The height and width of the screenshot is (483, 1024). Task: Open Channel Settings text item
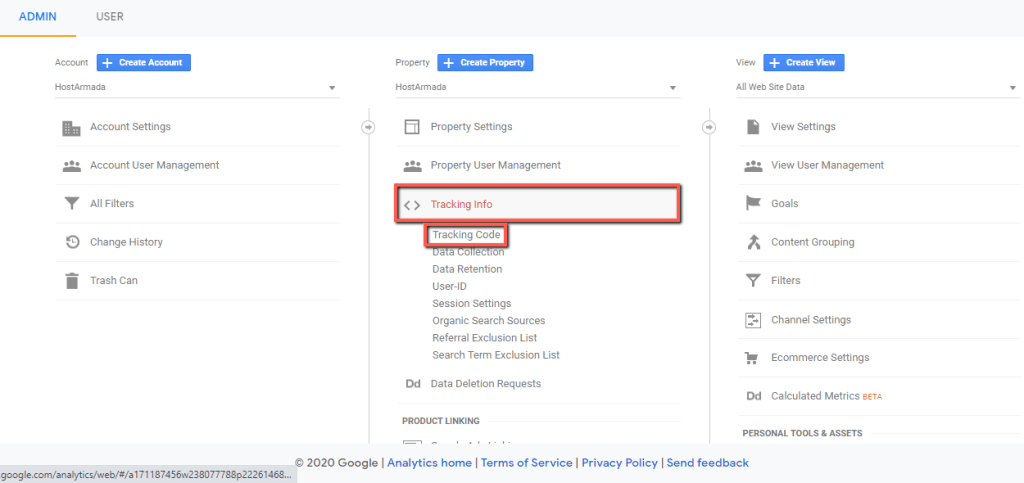click(x=811, y=320)
